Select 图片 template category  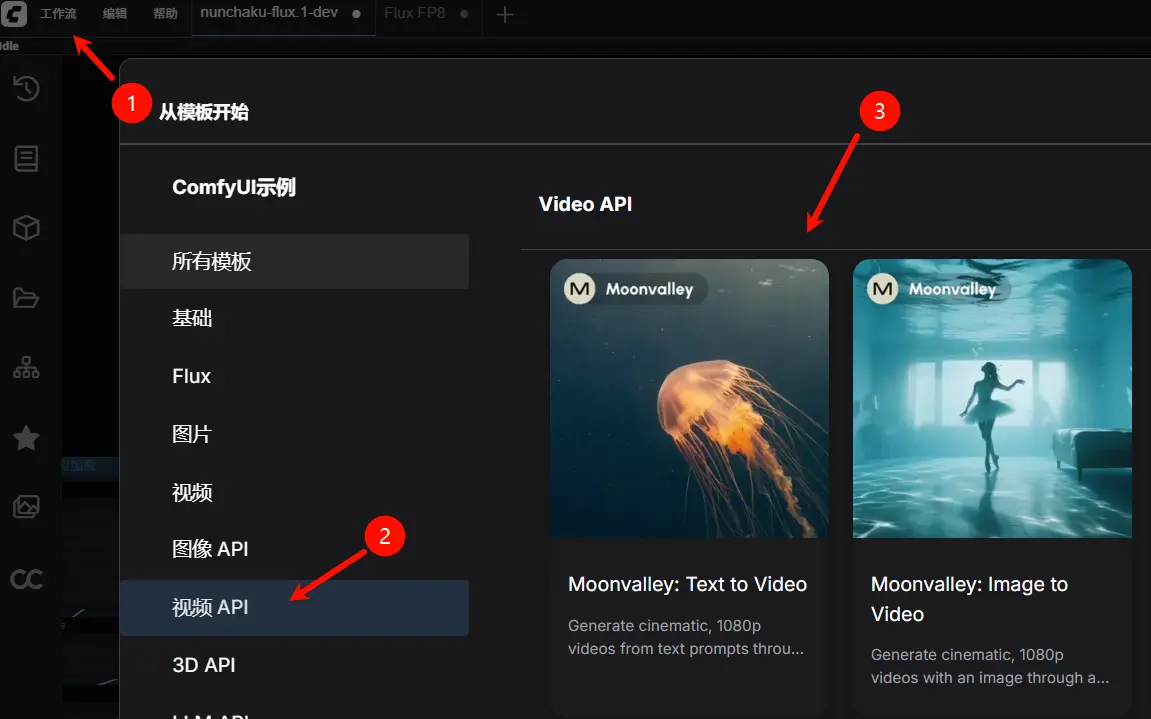click(x=294, y=434)
